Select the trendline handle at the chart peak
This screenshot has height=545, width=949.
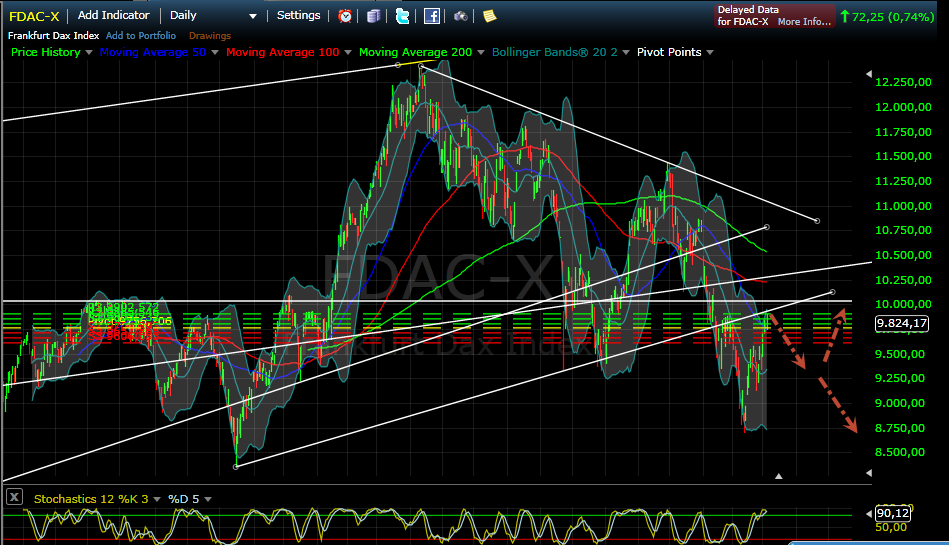tap(421, 66)
